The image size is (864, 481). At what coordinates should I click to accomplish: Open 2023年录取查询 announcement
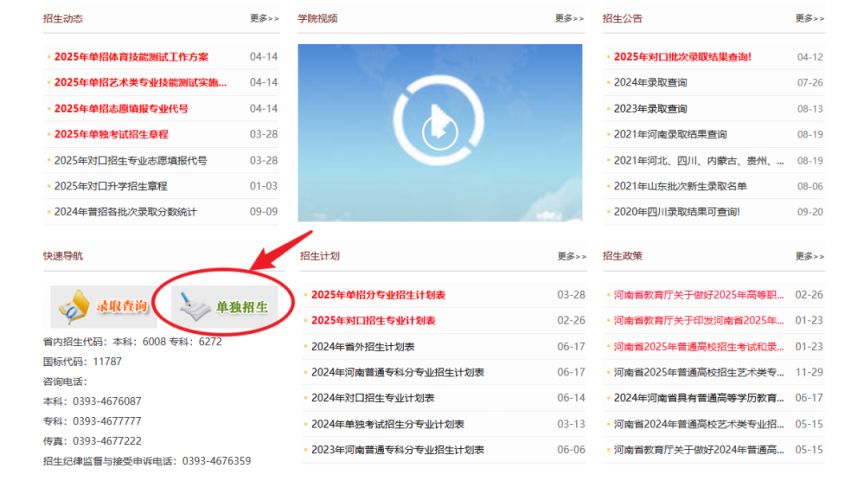tap(650, 109)
